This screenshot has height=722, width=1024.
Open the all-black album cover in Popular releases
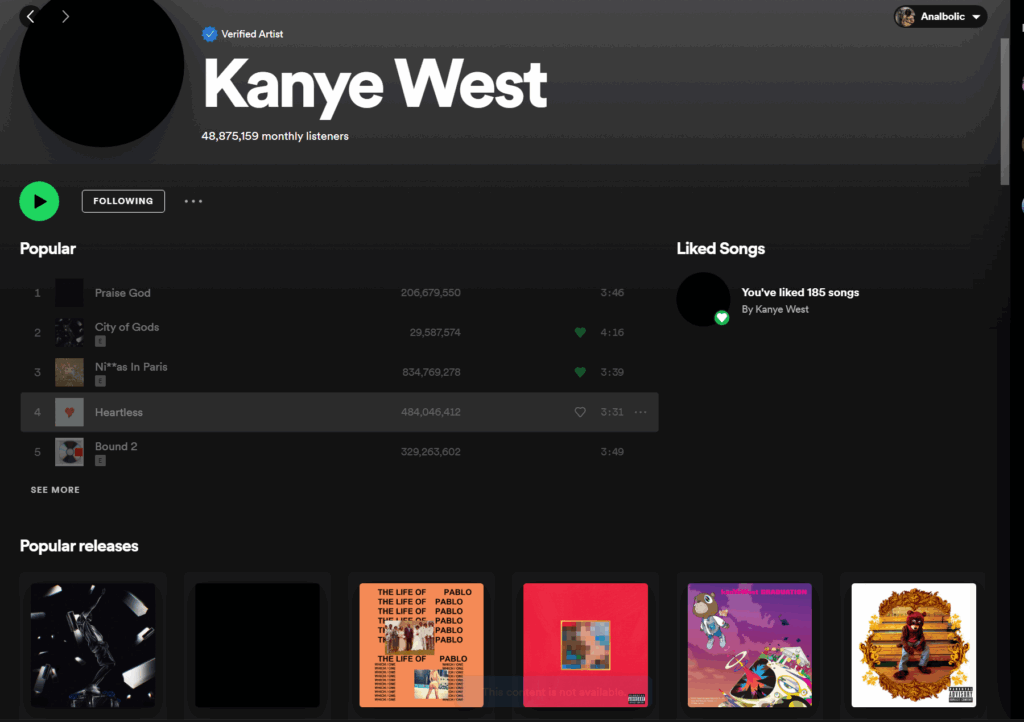(257, 645)
